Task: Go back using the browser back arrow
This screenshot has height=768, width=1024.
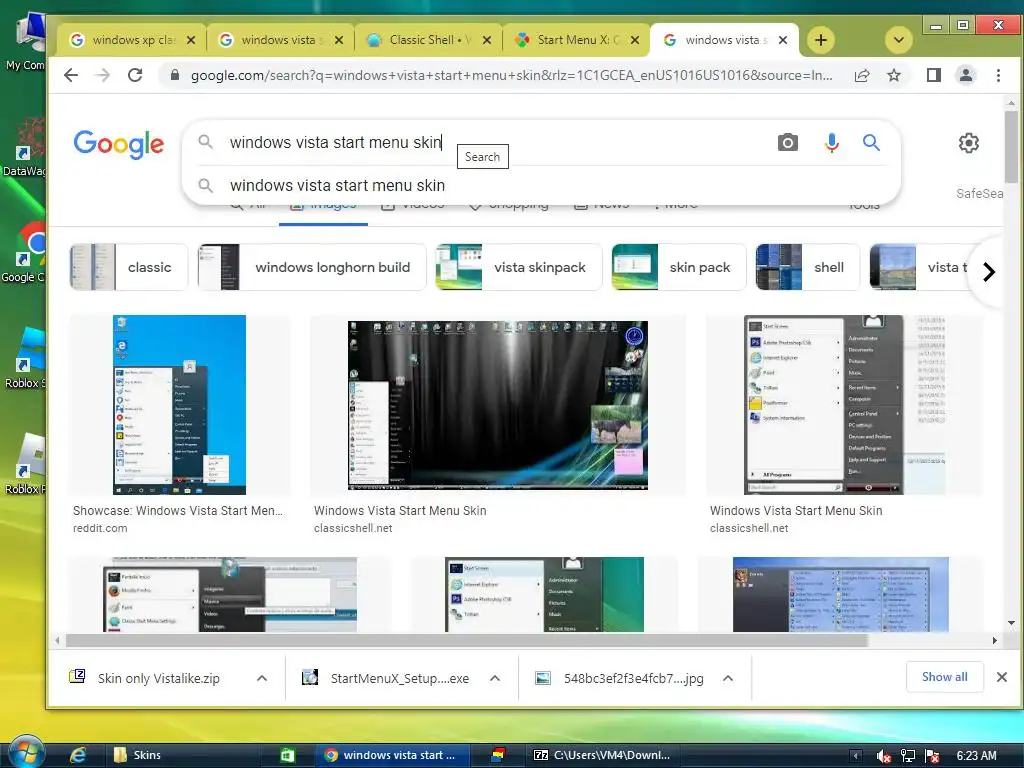Action: click(71, 75)
